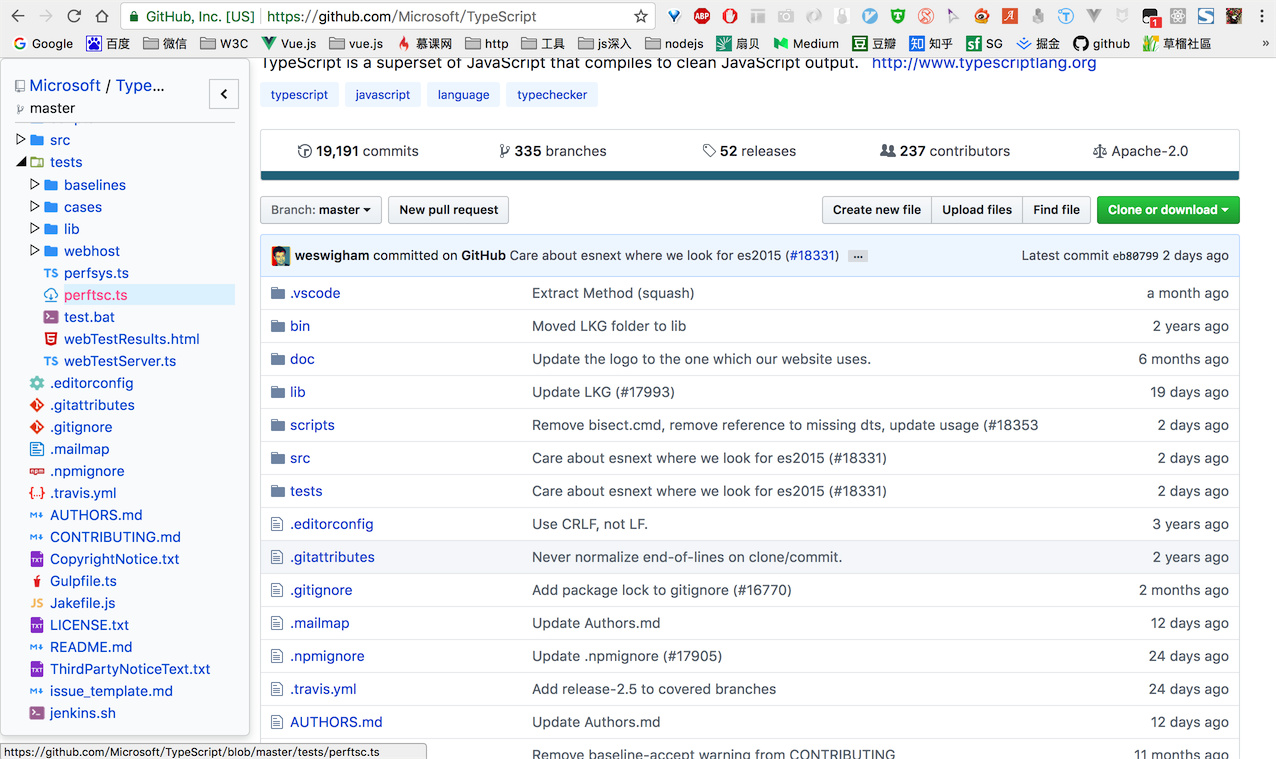Expand the commit message ellipsis button
The height and width of the screenshot is (759, 1276).
(x=857, y=256)
